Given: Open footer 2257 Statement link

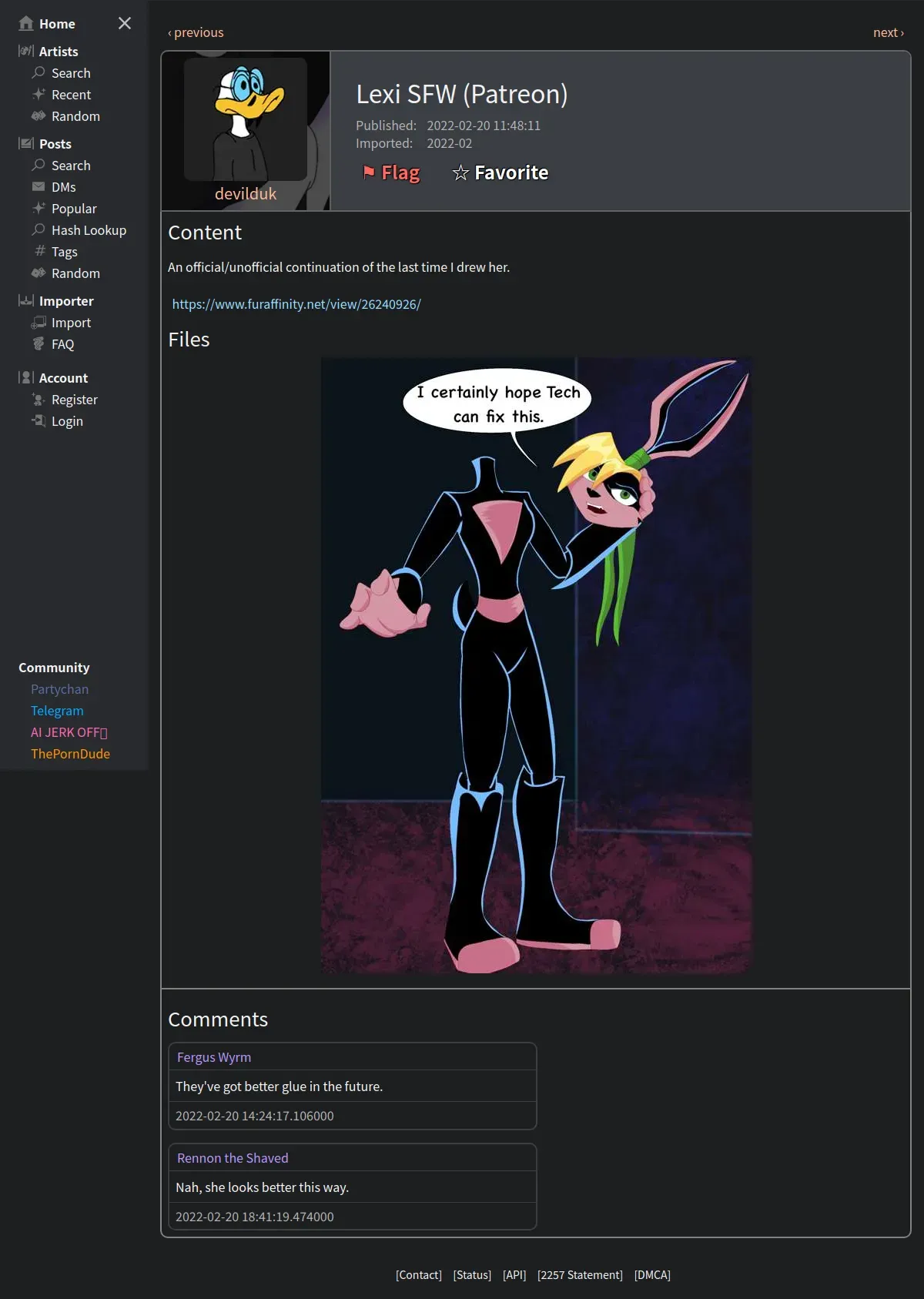Looking at the screenshot, I should pyautogui.click(x=580, y=1275).
